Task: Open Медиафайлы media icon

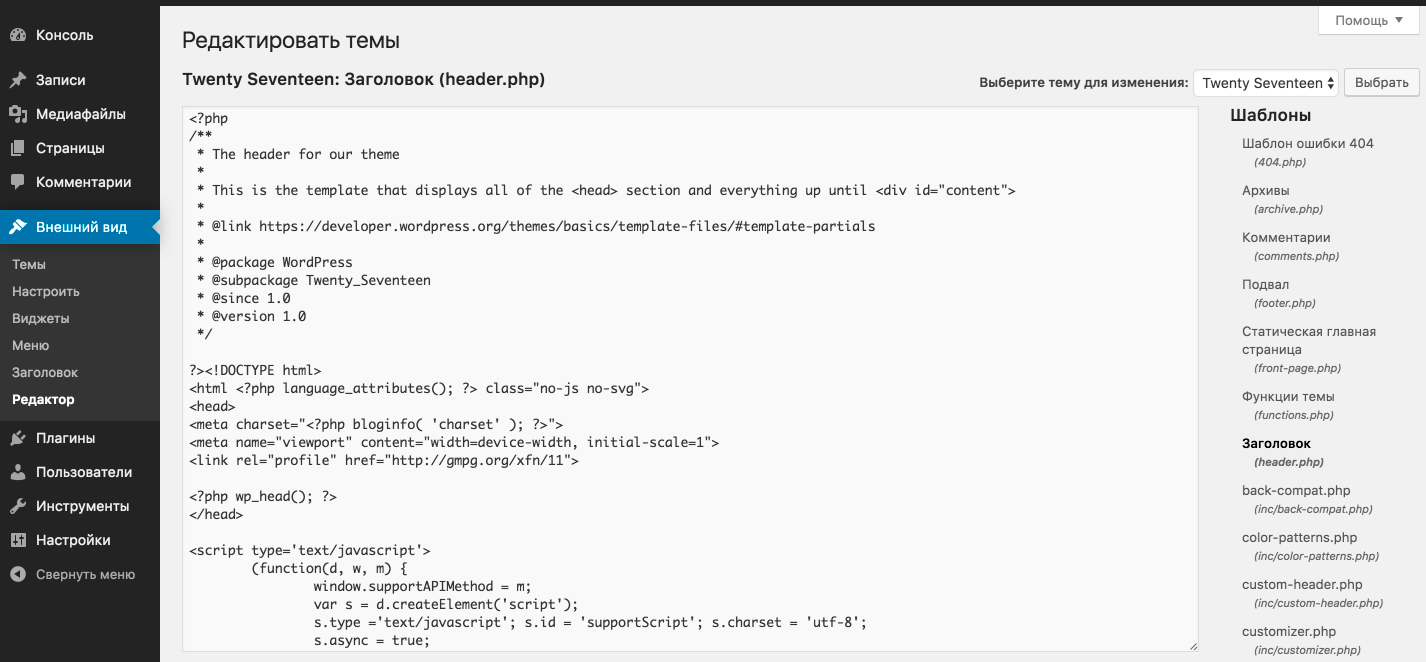Action: [18, 114]
